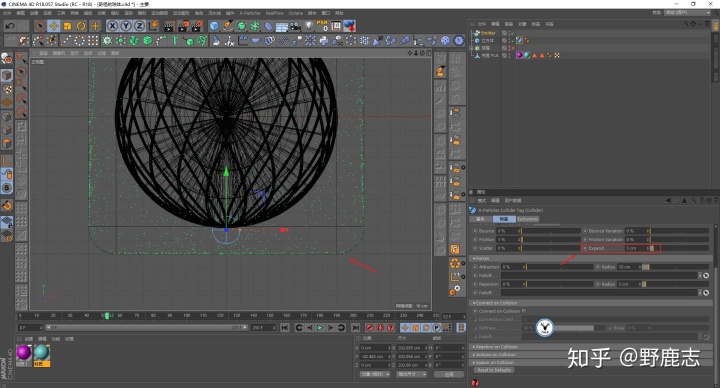Activate the Rotate tool
The height and width of the screenshot is (388, 720).
point(81,26)
